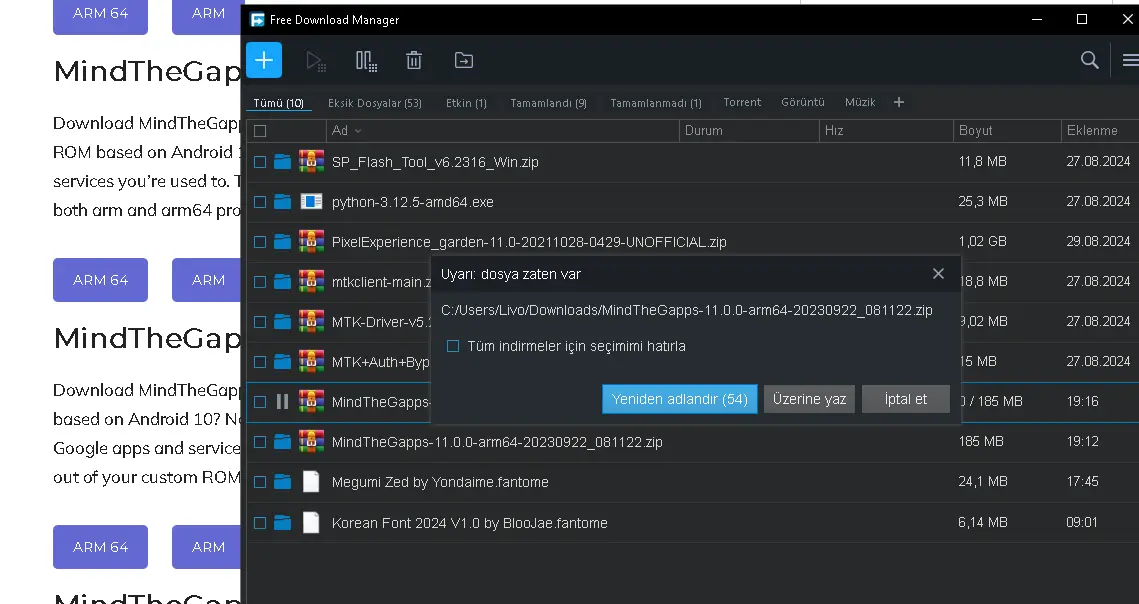
Task: Enable 'Tüm indirmeler için seçimimi hatırla' checkbox
Action: 453,346
